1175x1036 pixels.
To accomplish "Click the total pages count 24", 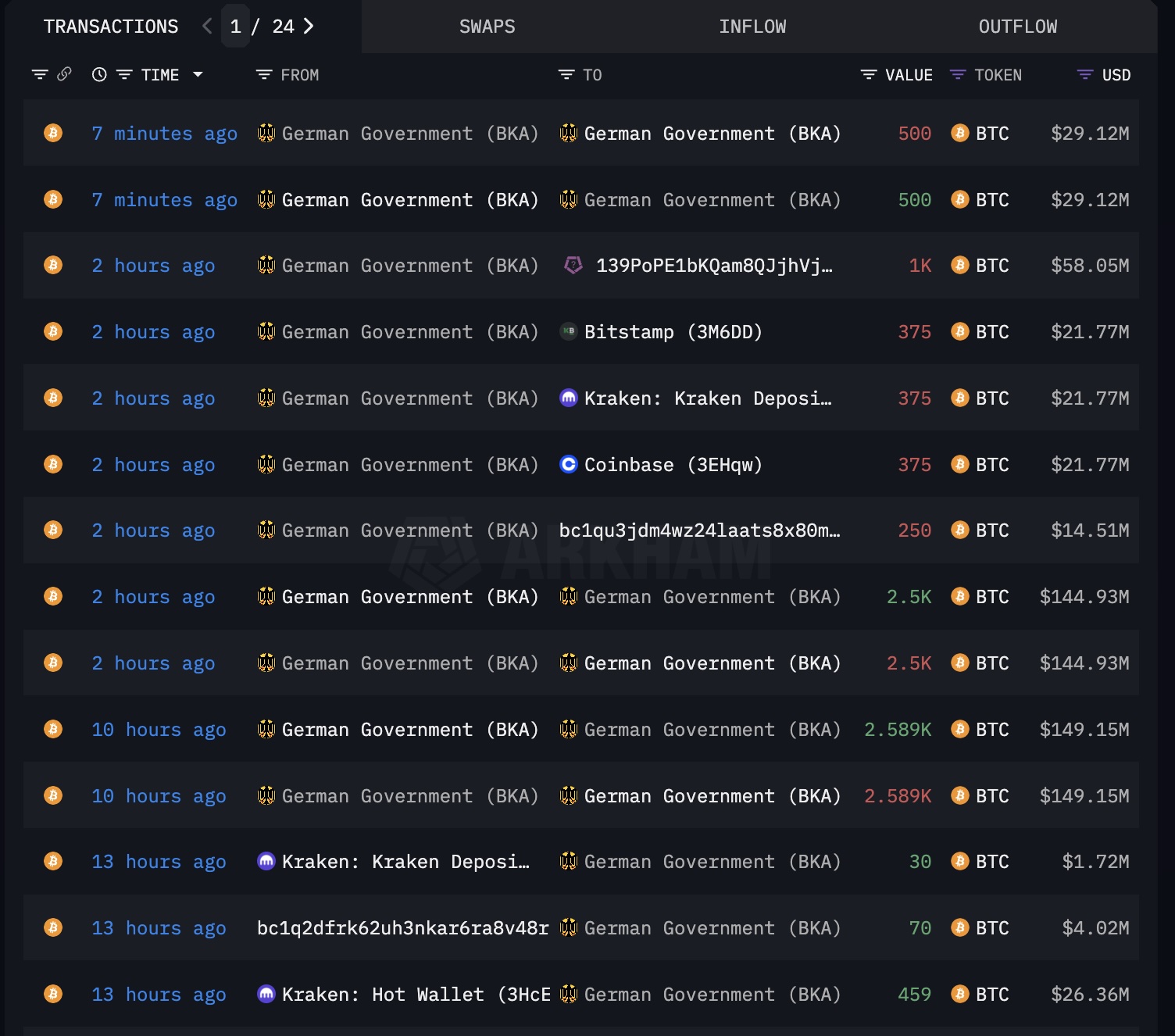I will click(283, 27).
